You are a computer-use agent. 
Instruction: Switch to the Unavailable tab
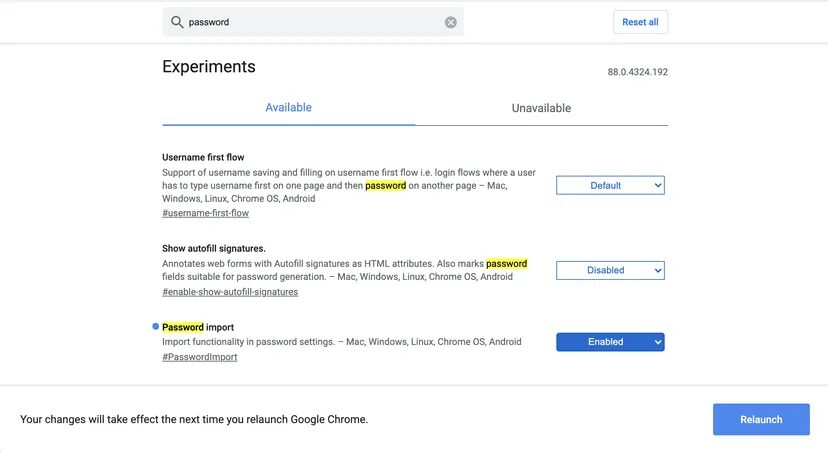pyautogui.click(x=541, y=108)
